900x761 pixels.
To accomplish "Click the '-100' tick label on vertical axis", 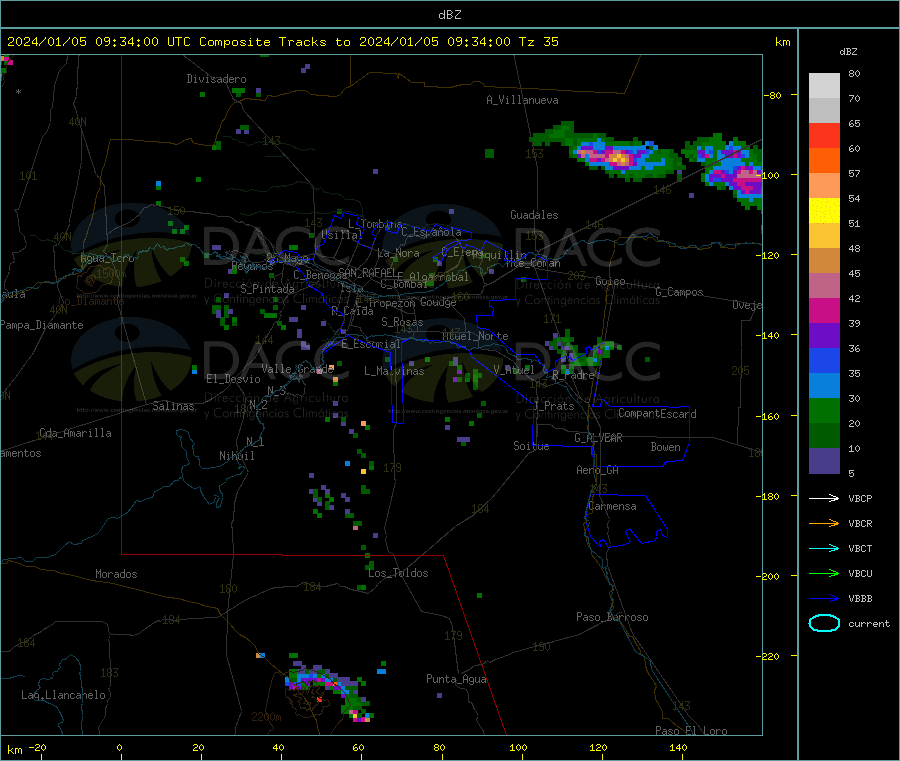I will tap(767, 175).
